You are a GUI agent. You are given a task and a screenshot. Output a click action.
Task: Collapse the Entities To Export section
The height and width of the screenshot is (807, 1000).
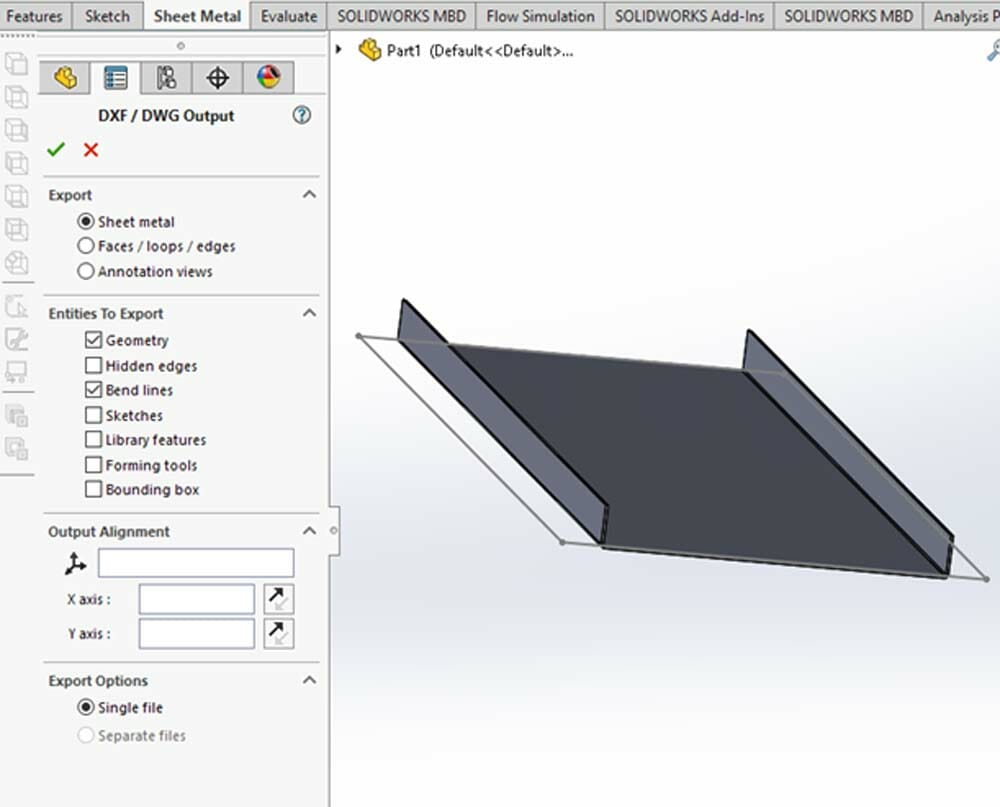[310, 313]
